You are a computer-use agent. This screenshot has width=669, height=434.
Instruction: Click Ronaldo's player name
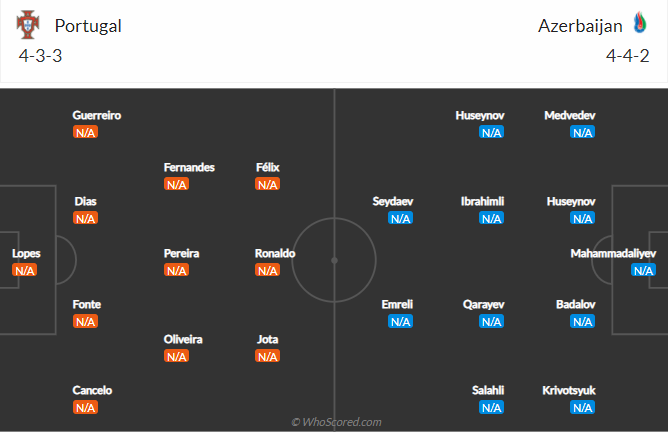click(275, 254)
